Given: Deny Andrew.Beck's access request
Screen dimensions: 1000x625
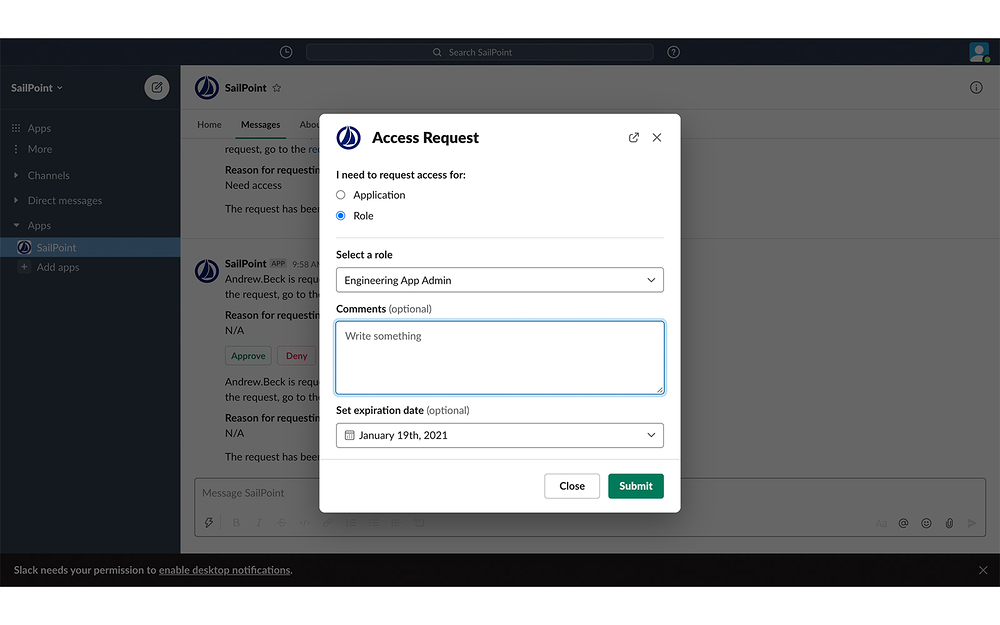Looking at the screenshot, I should pyautogui.click(x=297, y=356).
